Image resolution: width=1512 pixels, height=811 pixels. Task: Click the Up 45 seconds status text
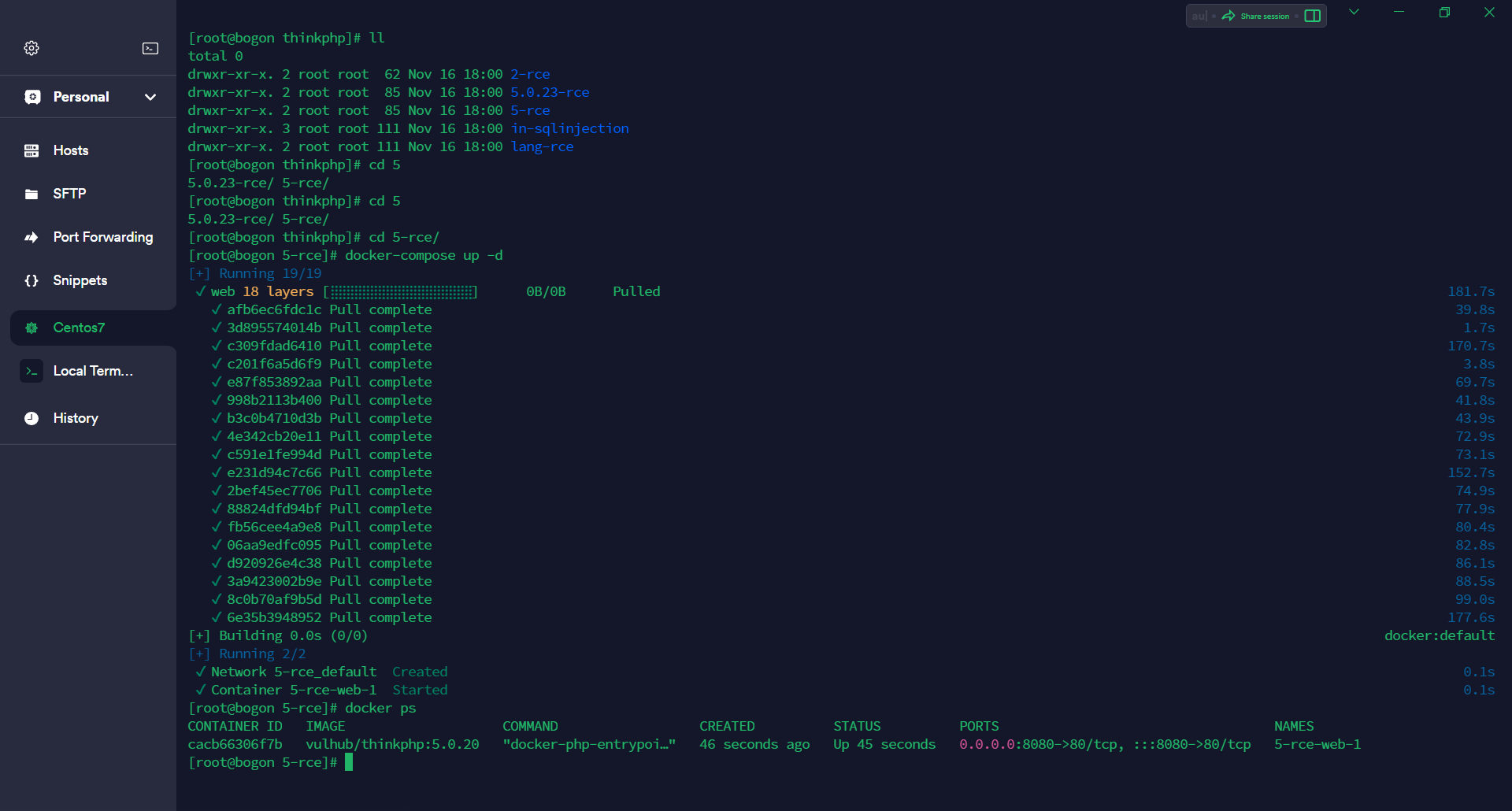click(x=884, y=744)
